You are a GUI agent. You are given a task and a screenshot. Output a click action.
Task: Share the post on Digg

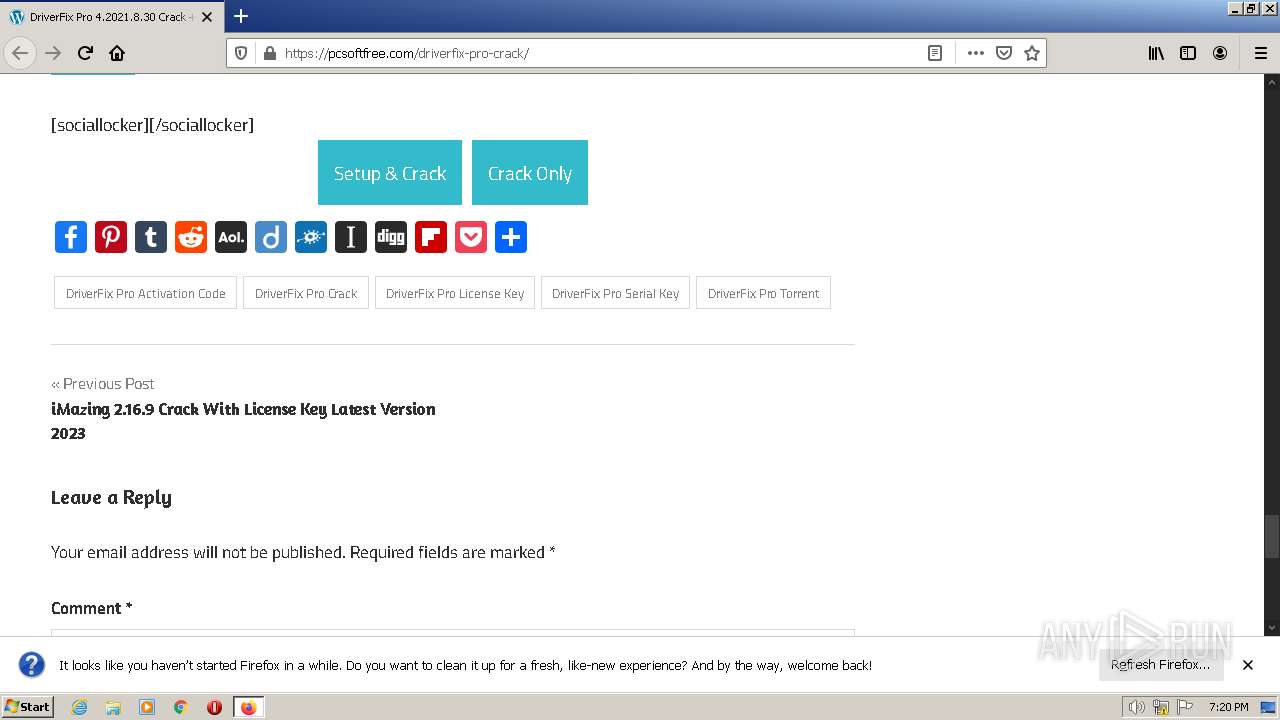tap(391, 237)
